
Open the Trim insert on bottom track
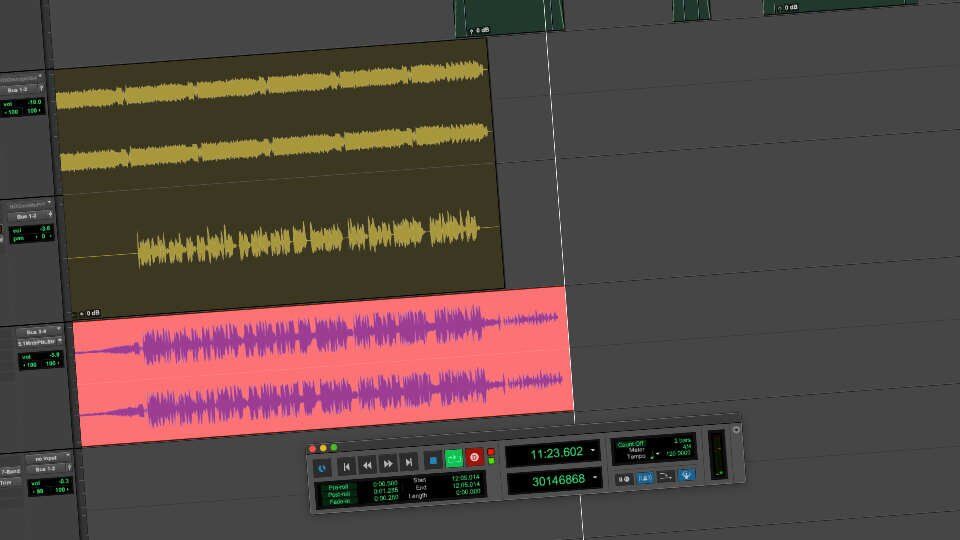[10, 483]
